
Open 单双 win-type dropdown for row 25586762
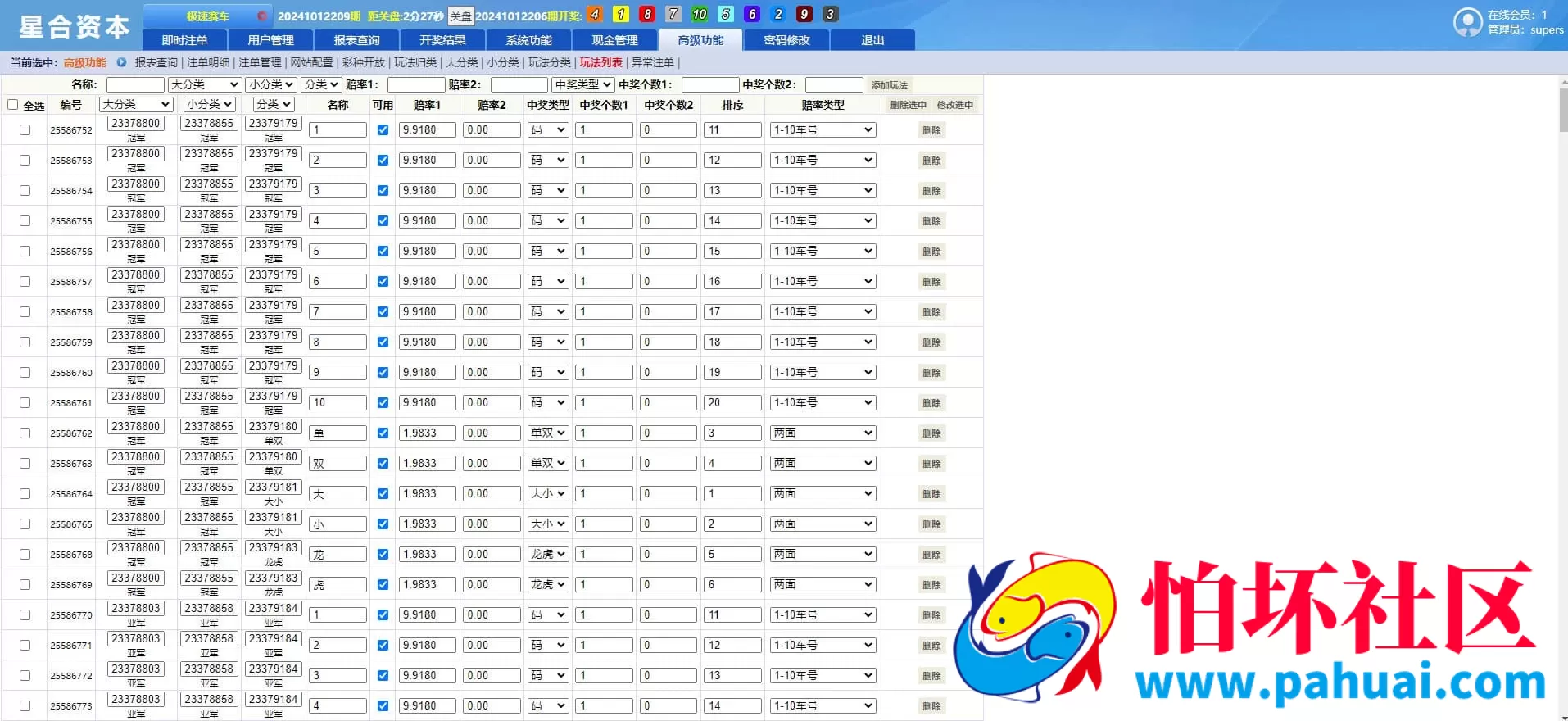point(548,433)
